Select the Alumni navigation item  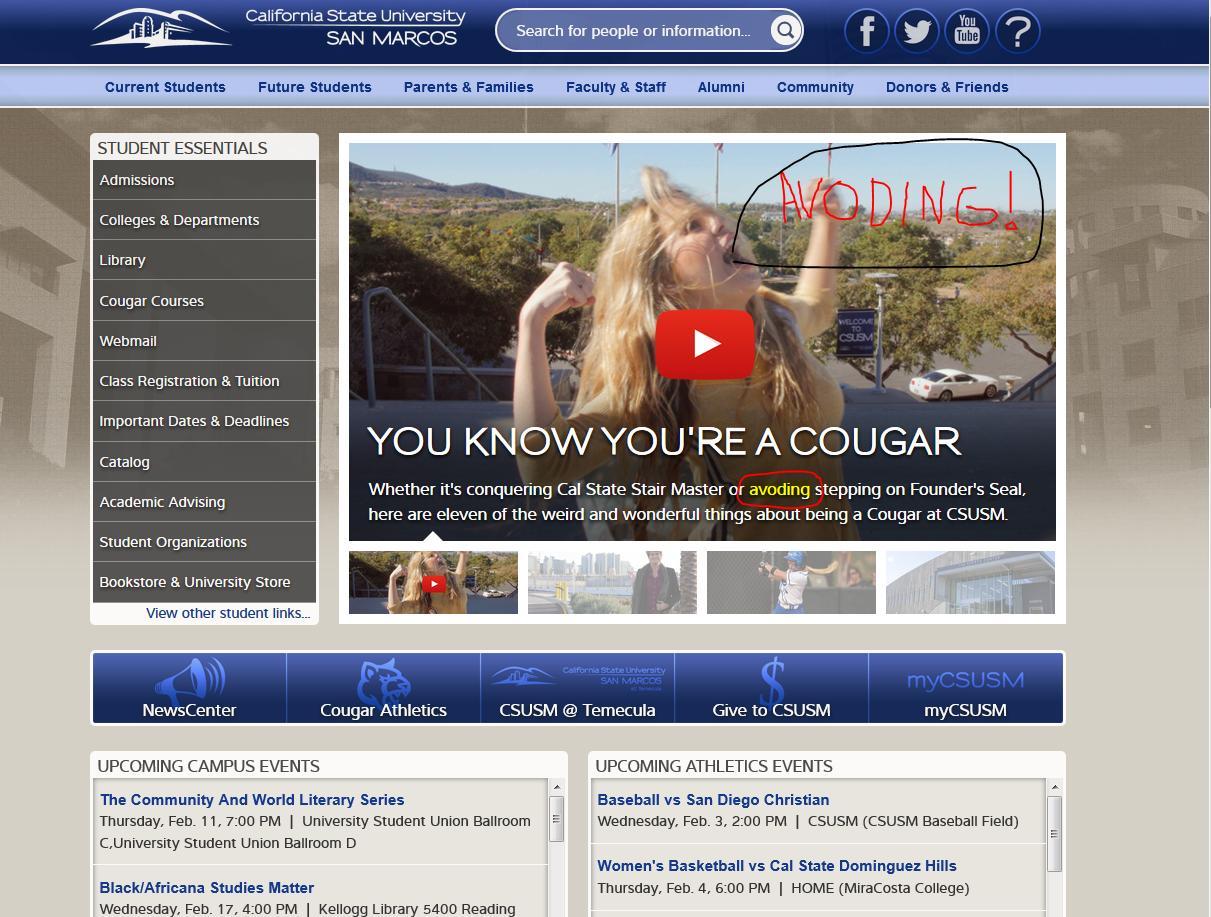point(720,87)
